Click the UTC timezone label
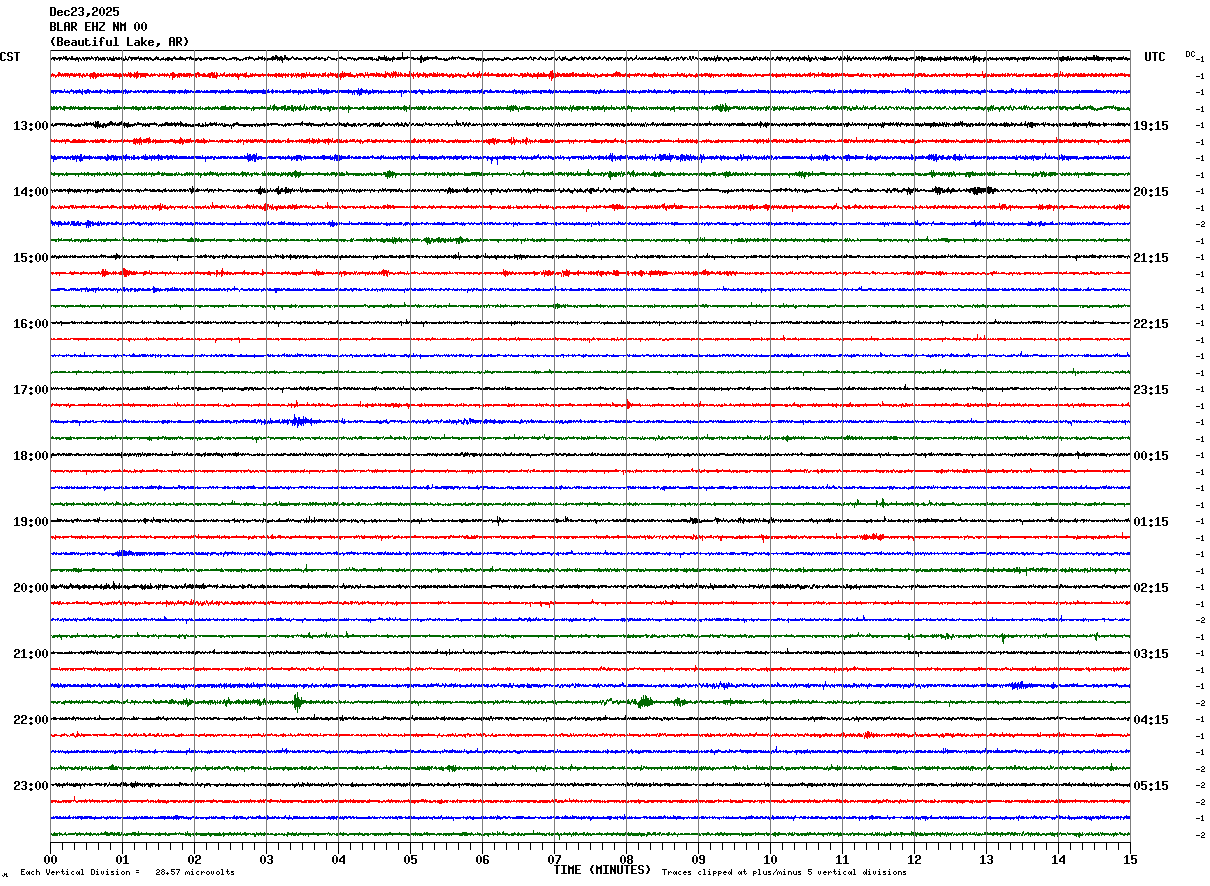This screenshot has height=886, width=1210. point(1155,57)
